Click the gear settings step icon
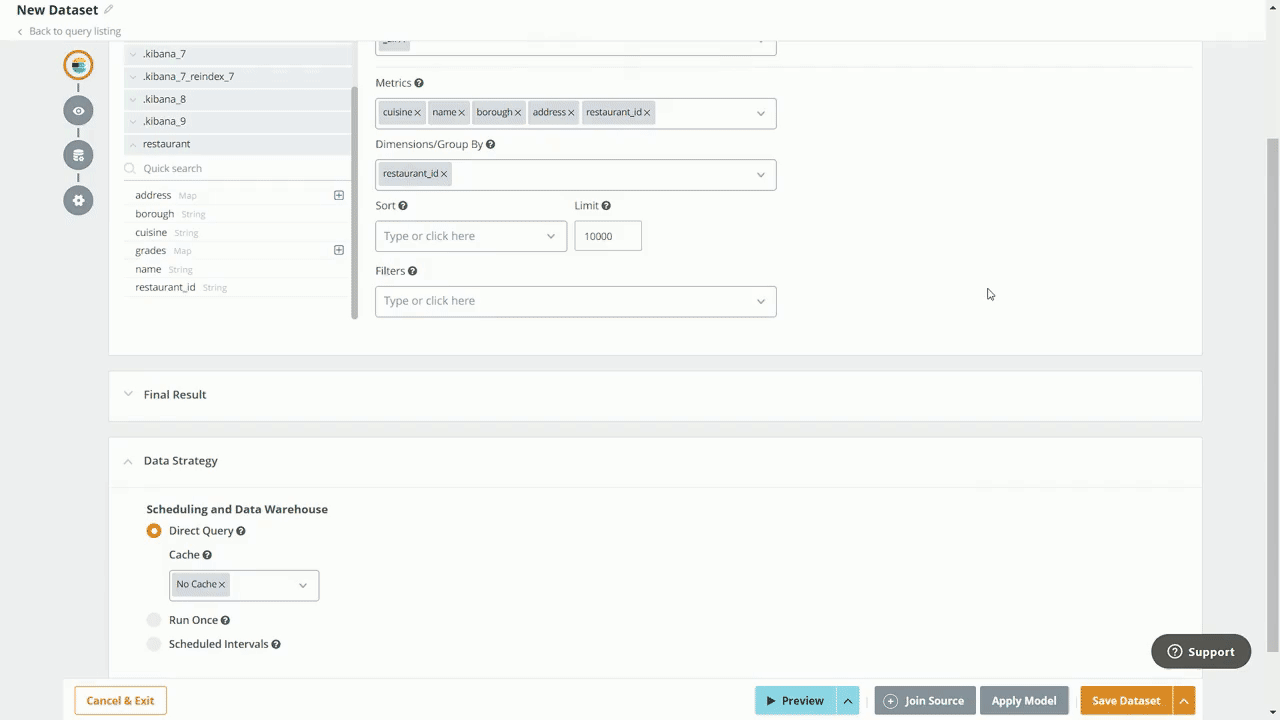 (78, 201)
